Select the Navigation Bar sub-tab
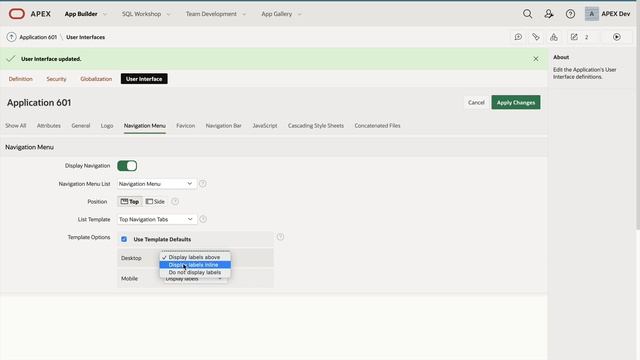This screenshot has height=360, width=640. pyautogui.click(x=224, y=126)
